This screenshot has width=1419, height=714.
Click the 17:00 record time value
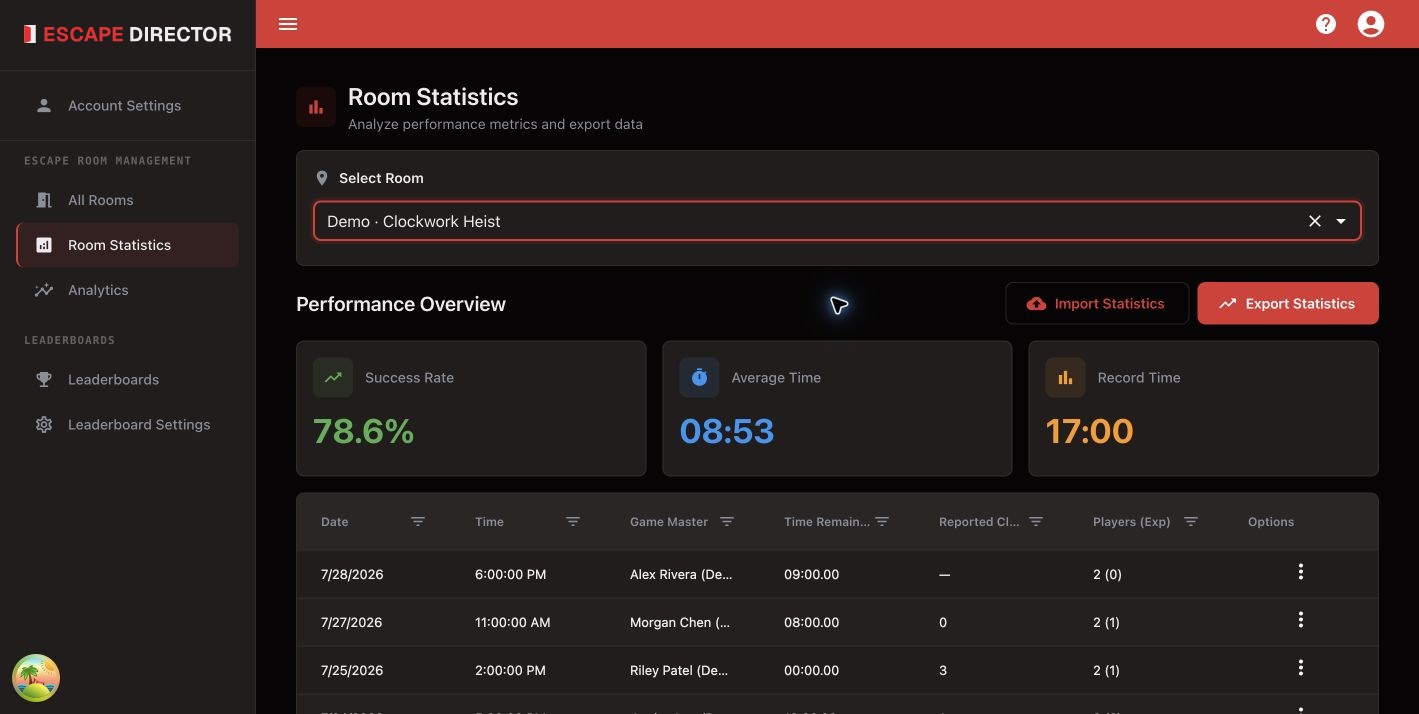[x=1089, y=431]
